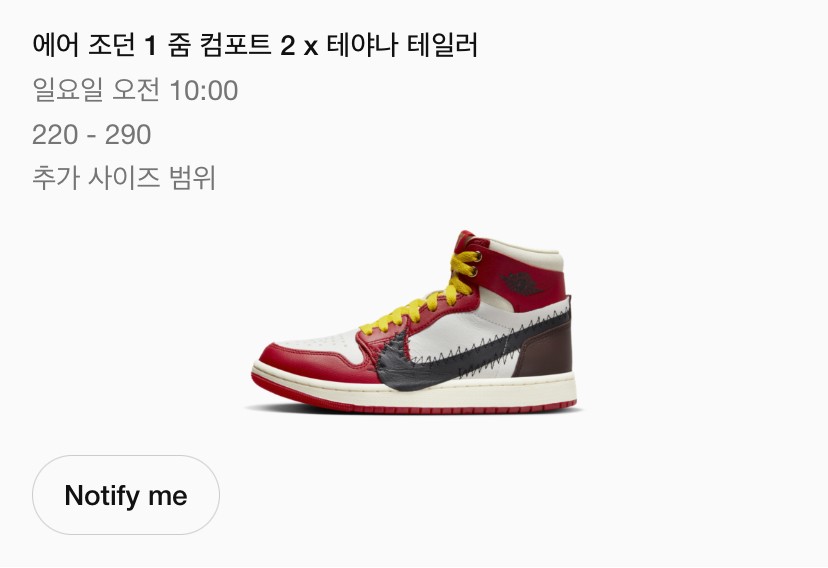Click the Notify me button

coord(126,495)
